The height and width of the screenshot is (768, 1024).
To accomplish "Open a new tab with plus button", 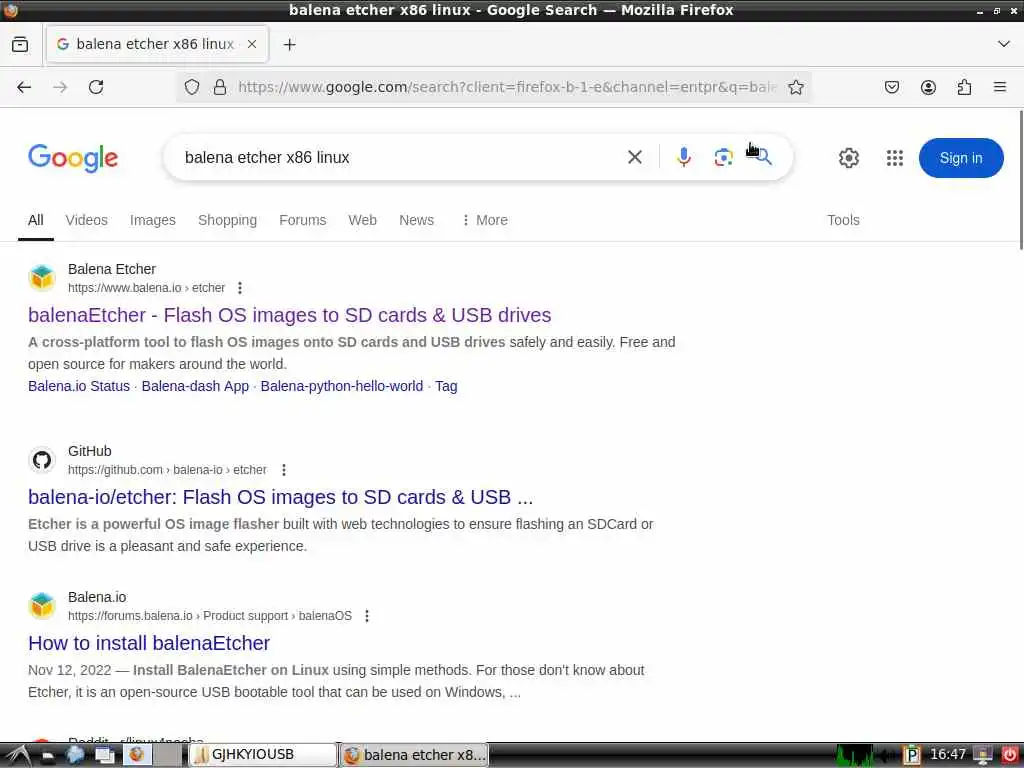I will click(x=289, y=44).
